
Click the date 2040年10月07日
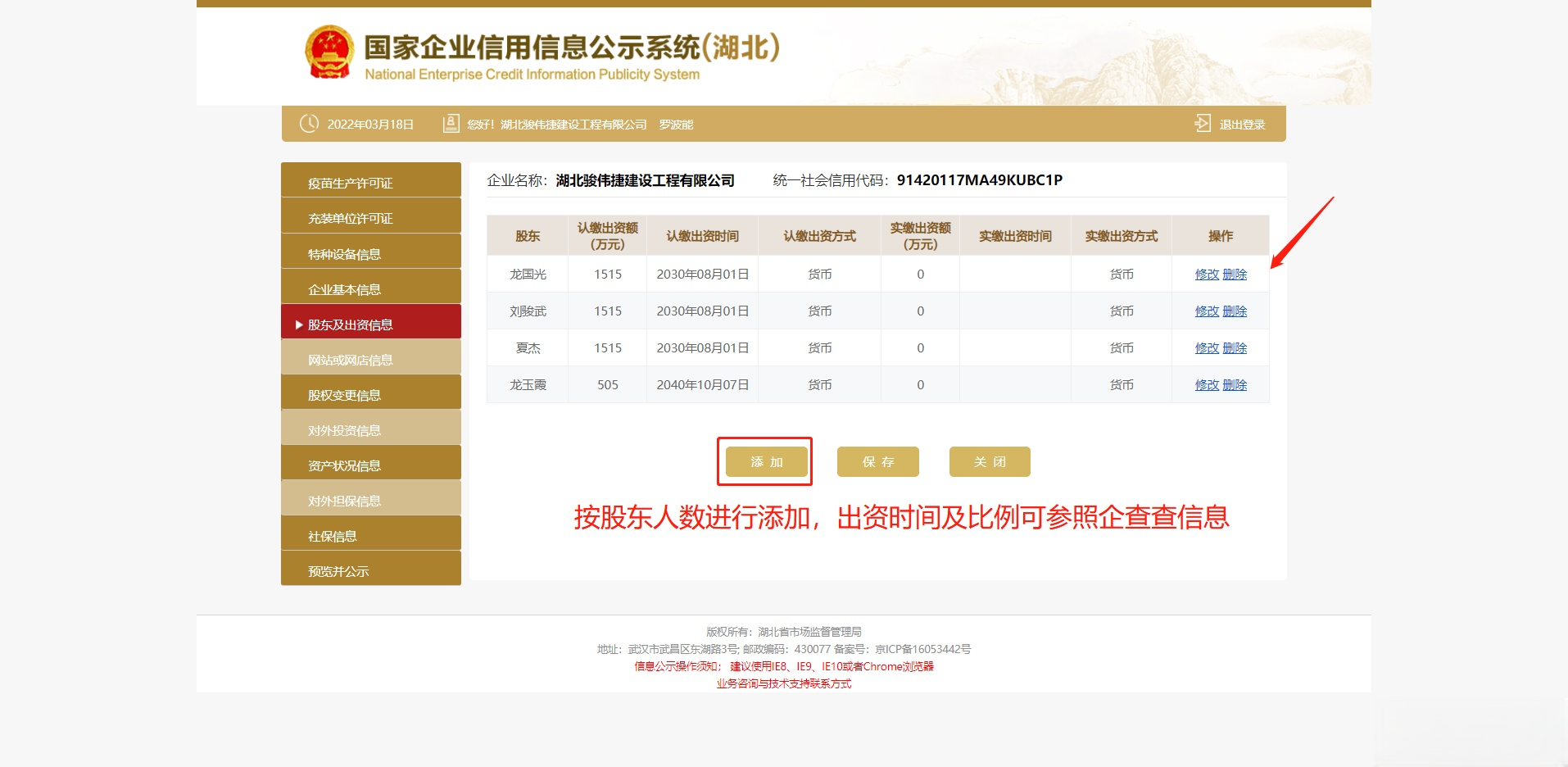(703, 385)
